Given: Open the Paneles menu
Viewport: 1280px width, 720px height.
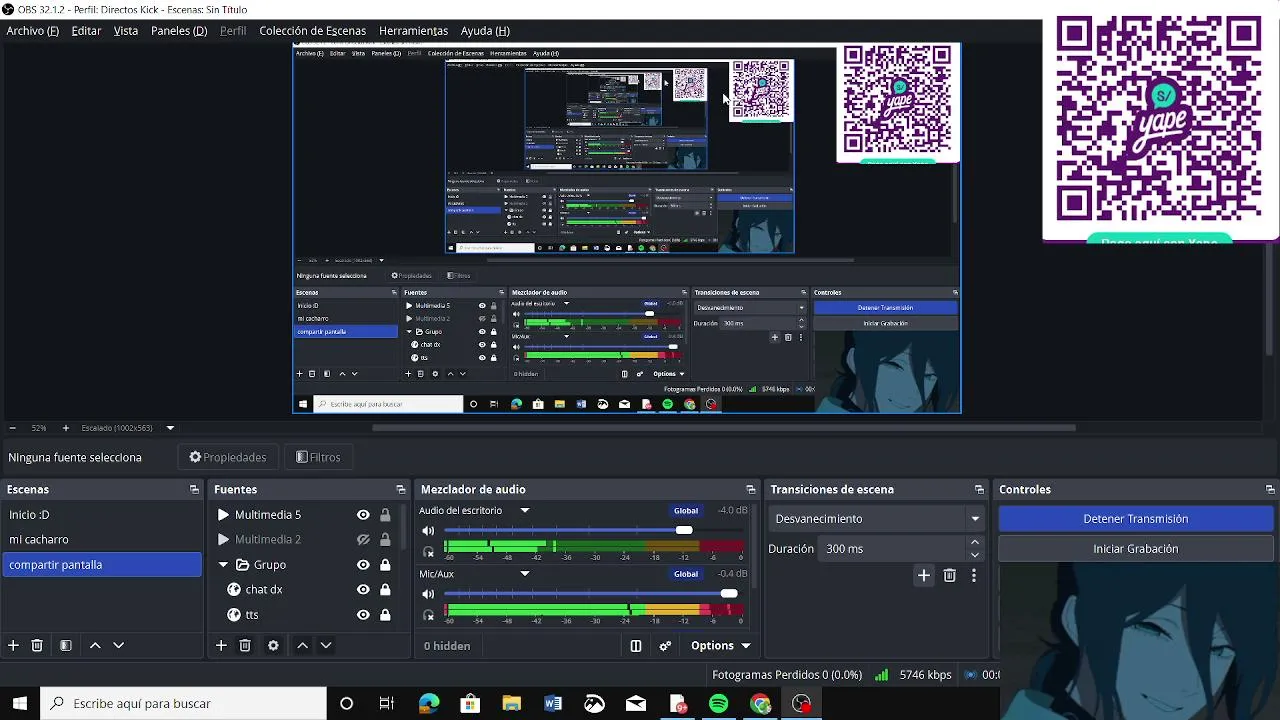Looking at the screenshot, I should pos(179,31).
